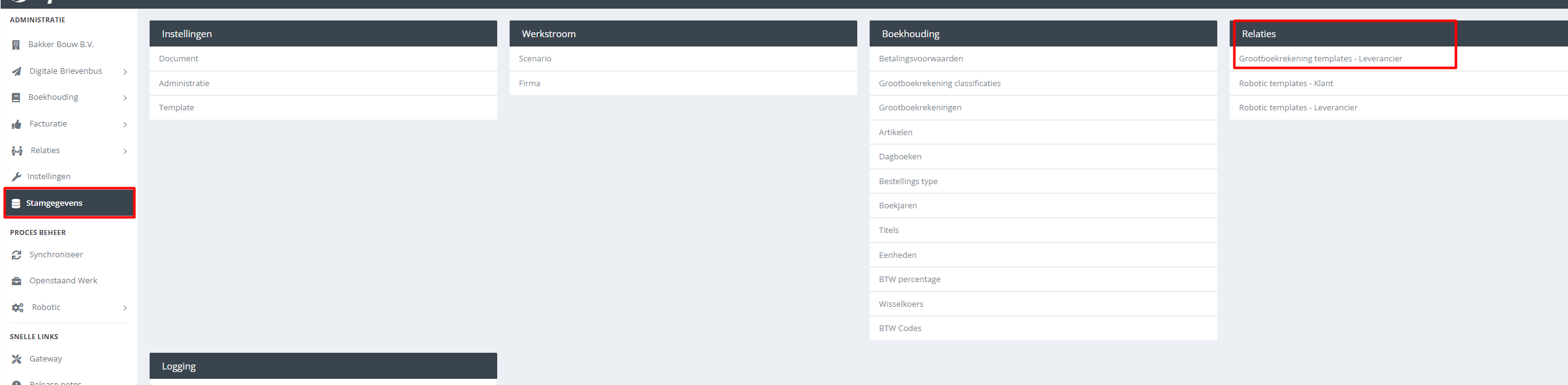Image resolution: width=1568 pixels, height=385 pixels.
Task: Click the wrench Instellingen icon in sidebar
Action: (x=17, y=177)
